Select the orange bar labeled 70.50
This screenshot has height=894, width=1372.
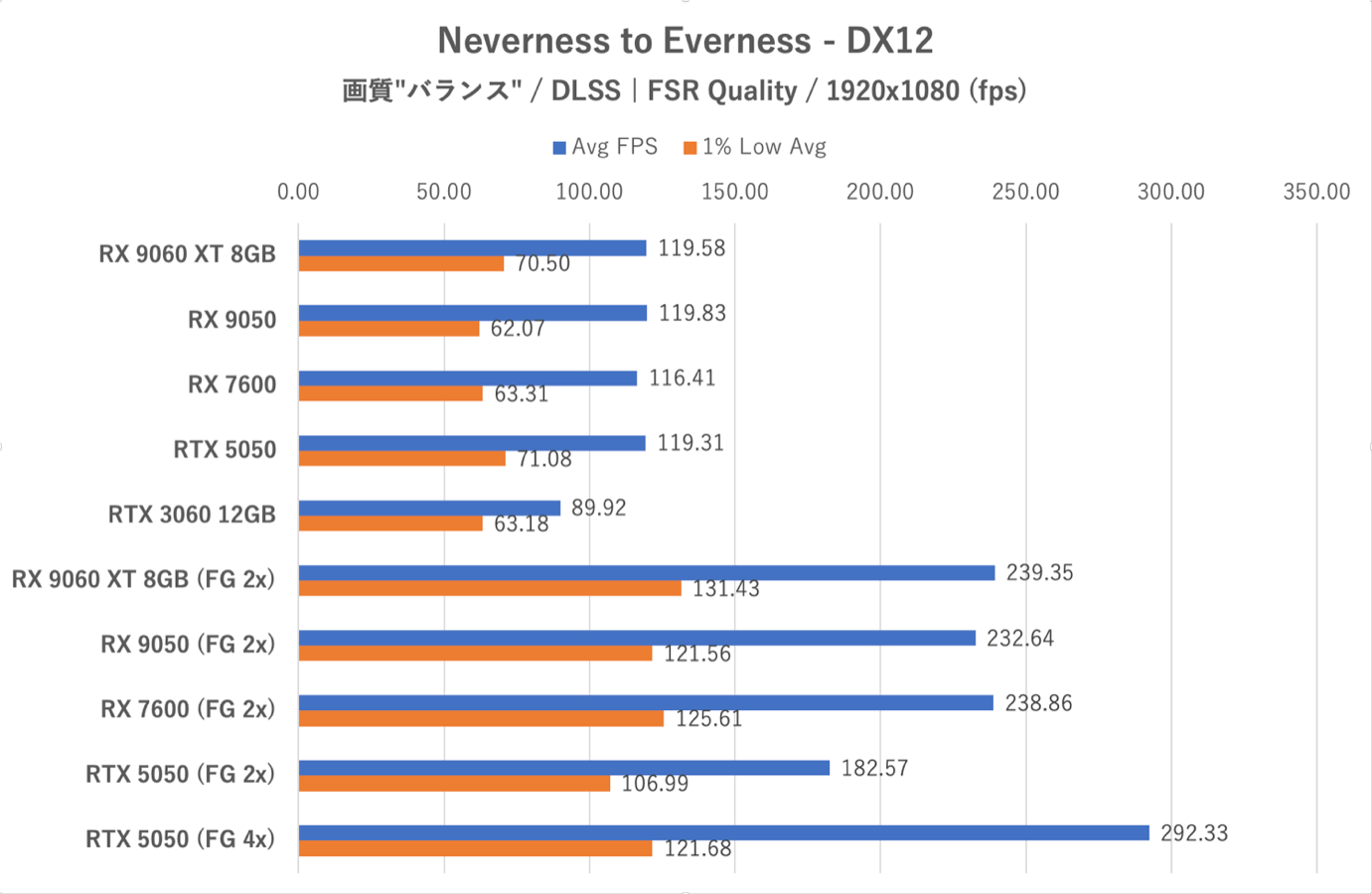401,264
